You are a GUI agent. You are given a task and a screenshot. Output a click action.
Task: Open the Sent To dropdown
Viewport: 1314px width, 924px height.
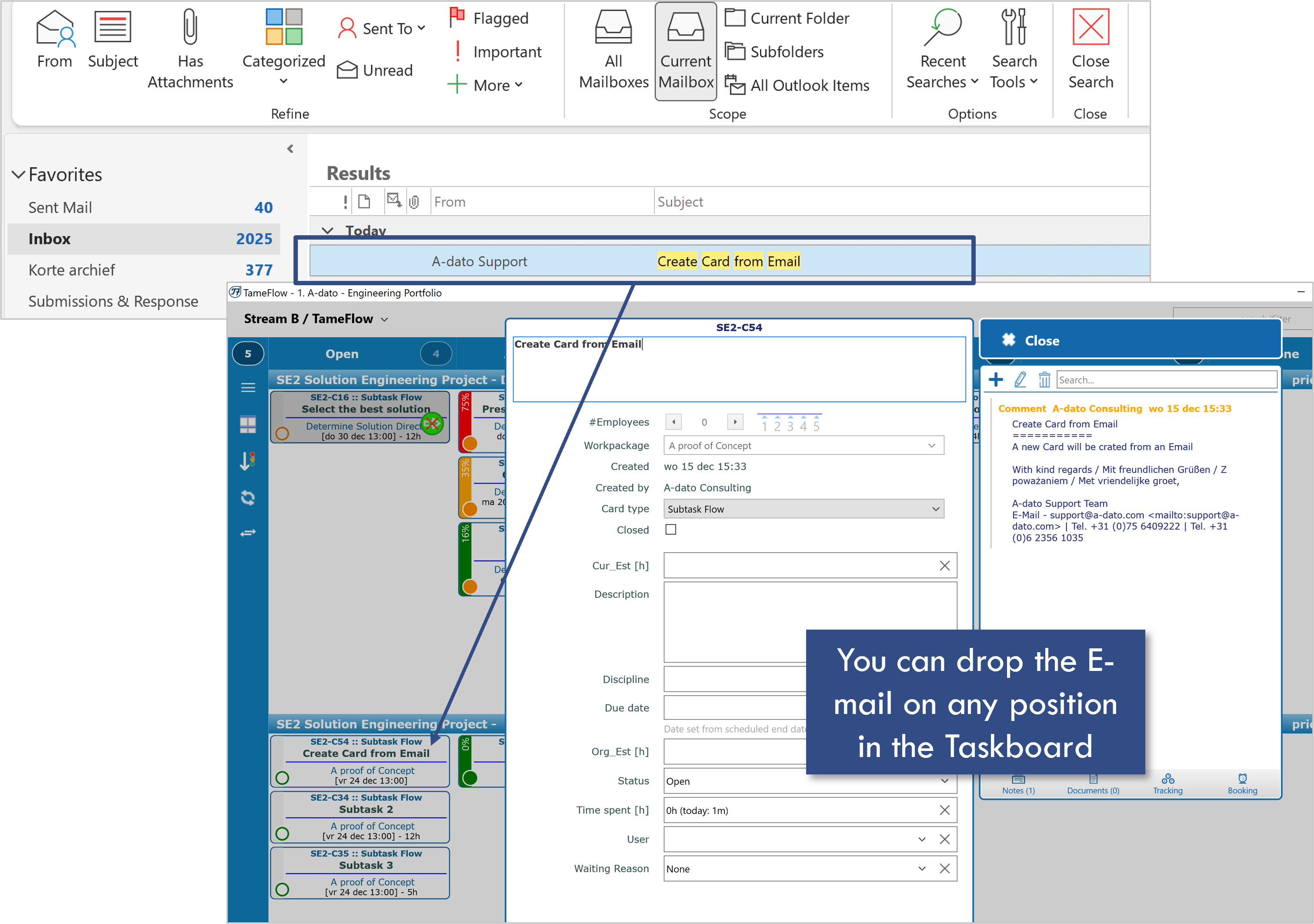pyautogui.click(x=381, y=28)
